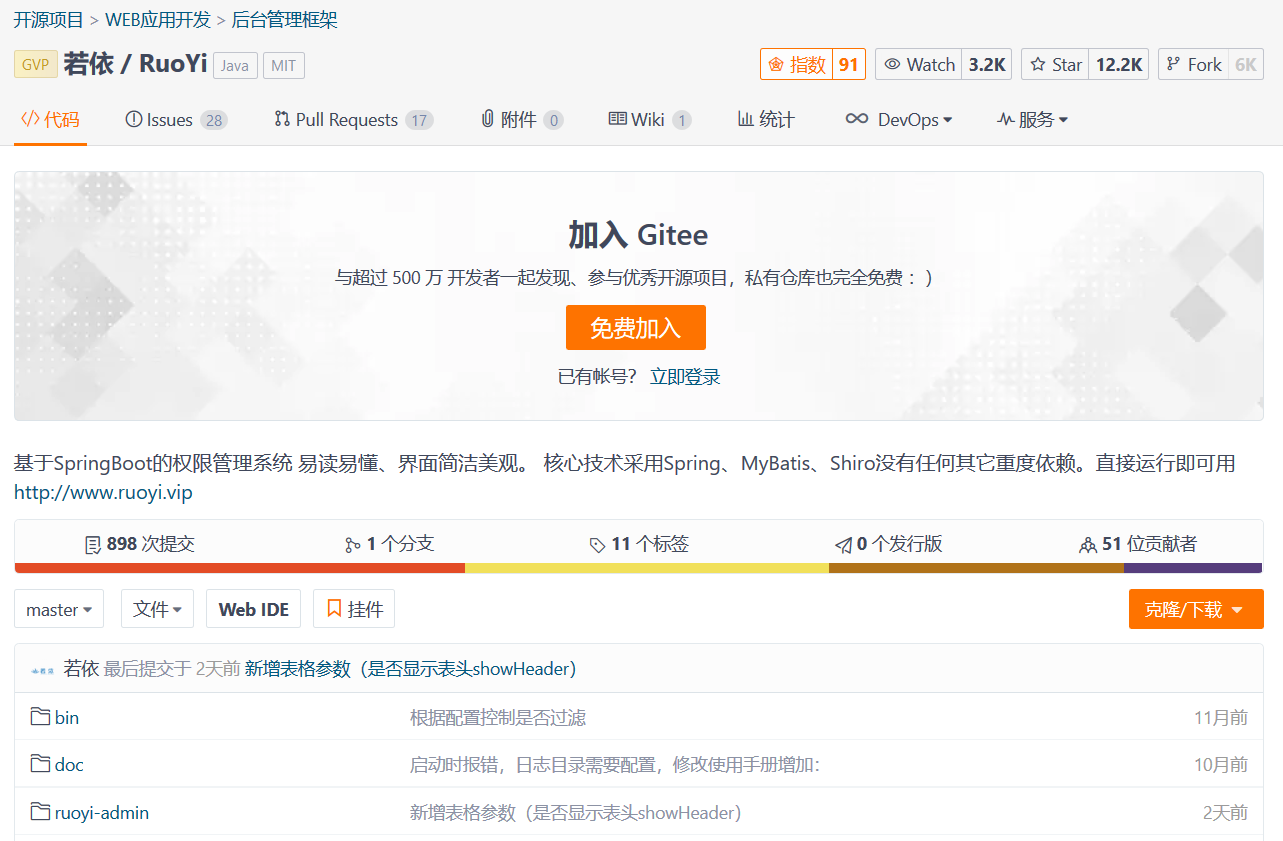
Task: Click the purple segment of language bar
Action: 1193,568
